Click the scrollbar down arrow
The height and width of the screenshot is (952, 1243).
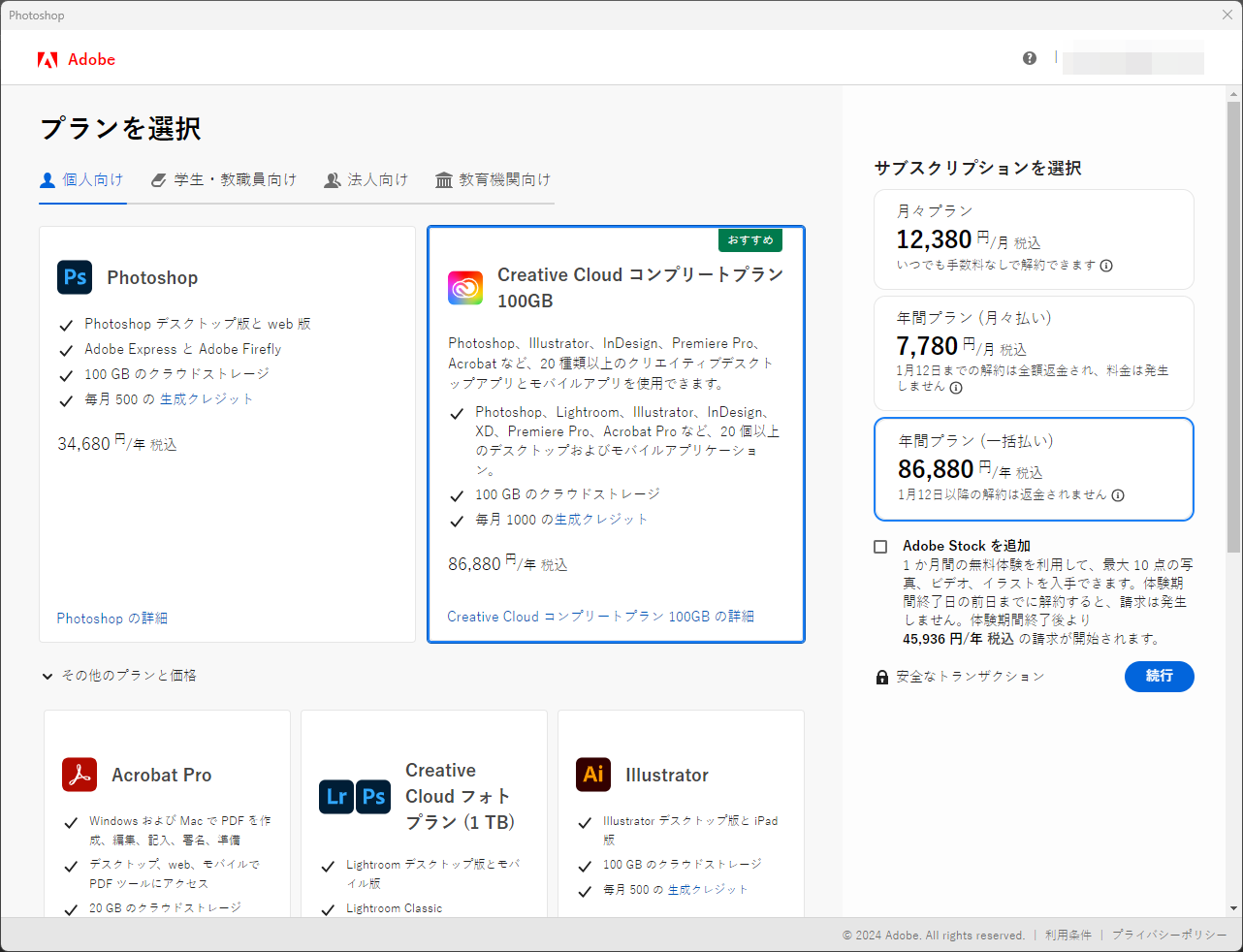click(x=1233, y=908)
